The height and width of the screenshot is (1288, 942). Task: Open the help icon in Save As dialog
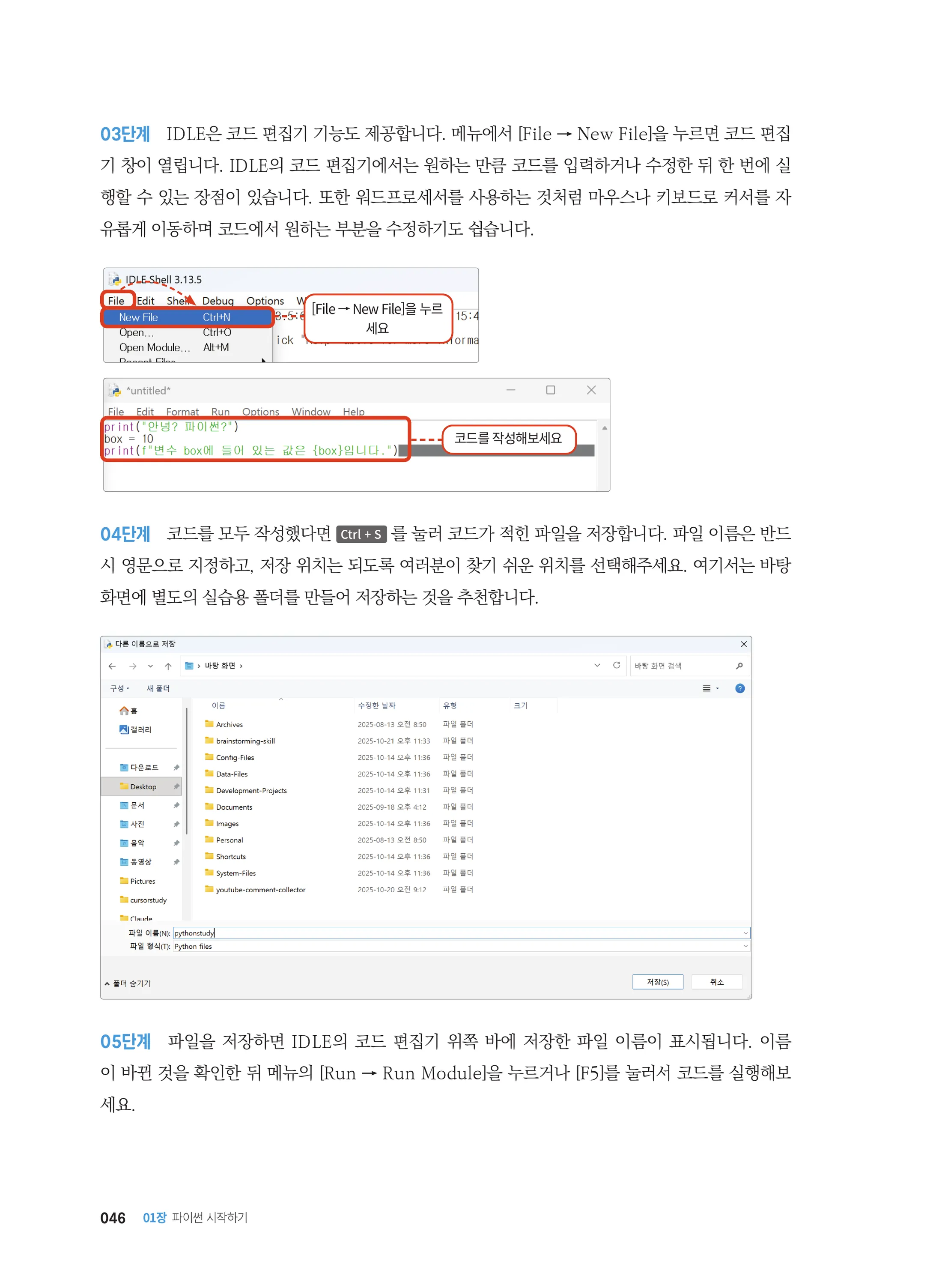740,688
